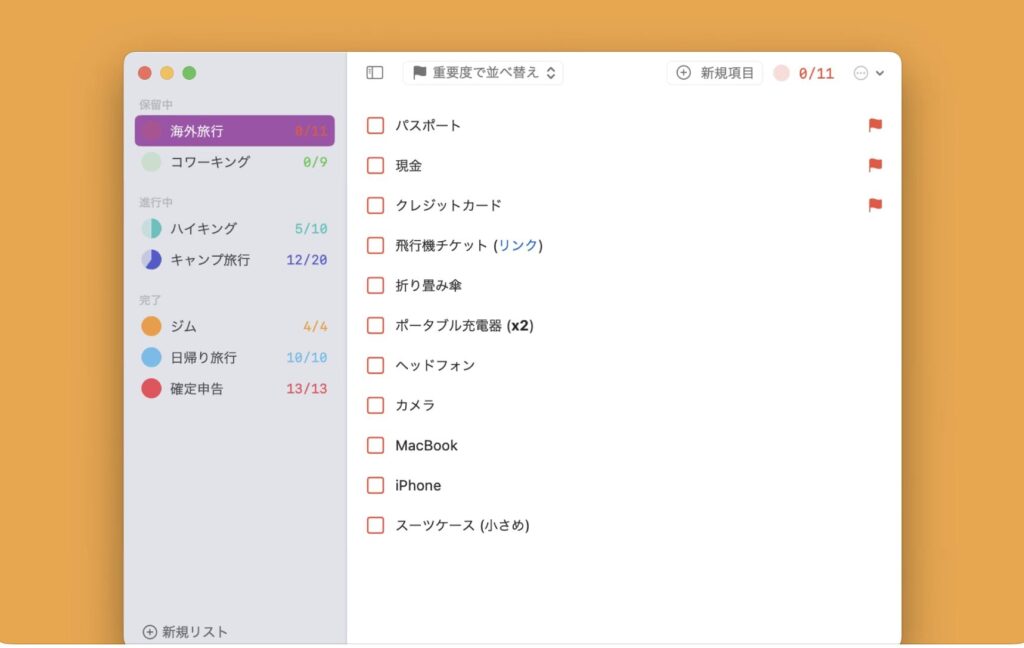
Task: Click the 新規項目 button
Action: 715,73
